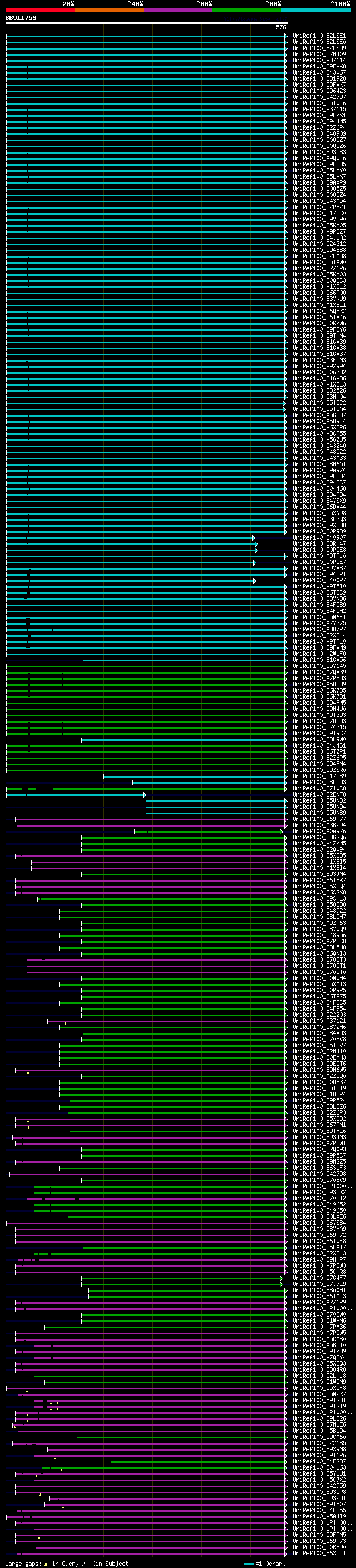Viewport: 356px width, 1568px height.
Task: Select hit label UniRef100_P37114
Action: 319,60
